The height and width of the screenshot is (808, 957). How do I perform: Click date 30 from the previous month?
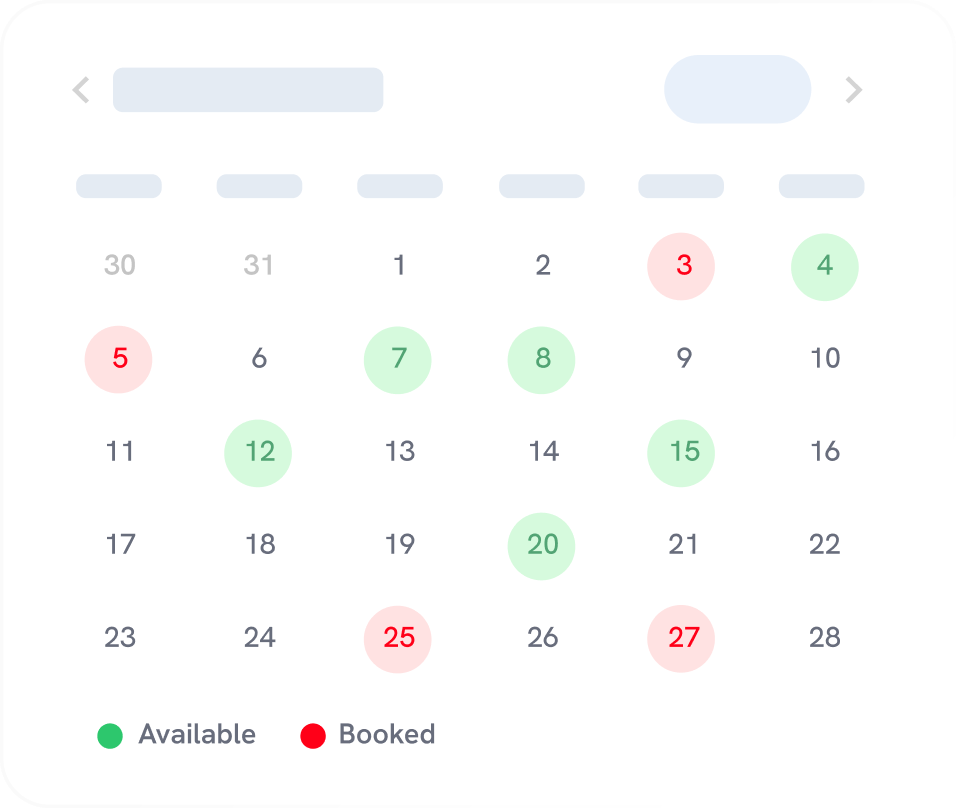[x=118, y=266]
